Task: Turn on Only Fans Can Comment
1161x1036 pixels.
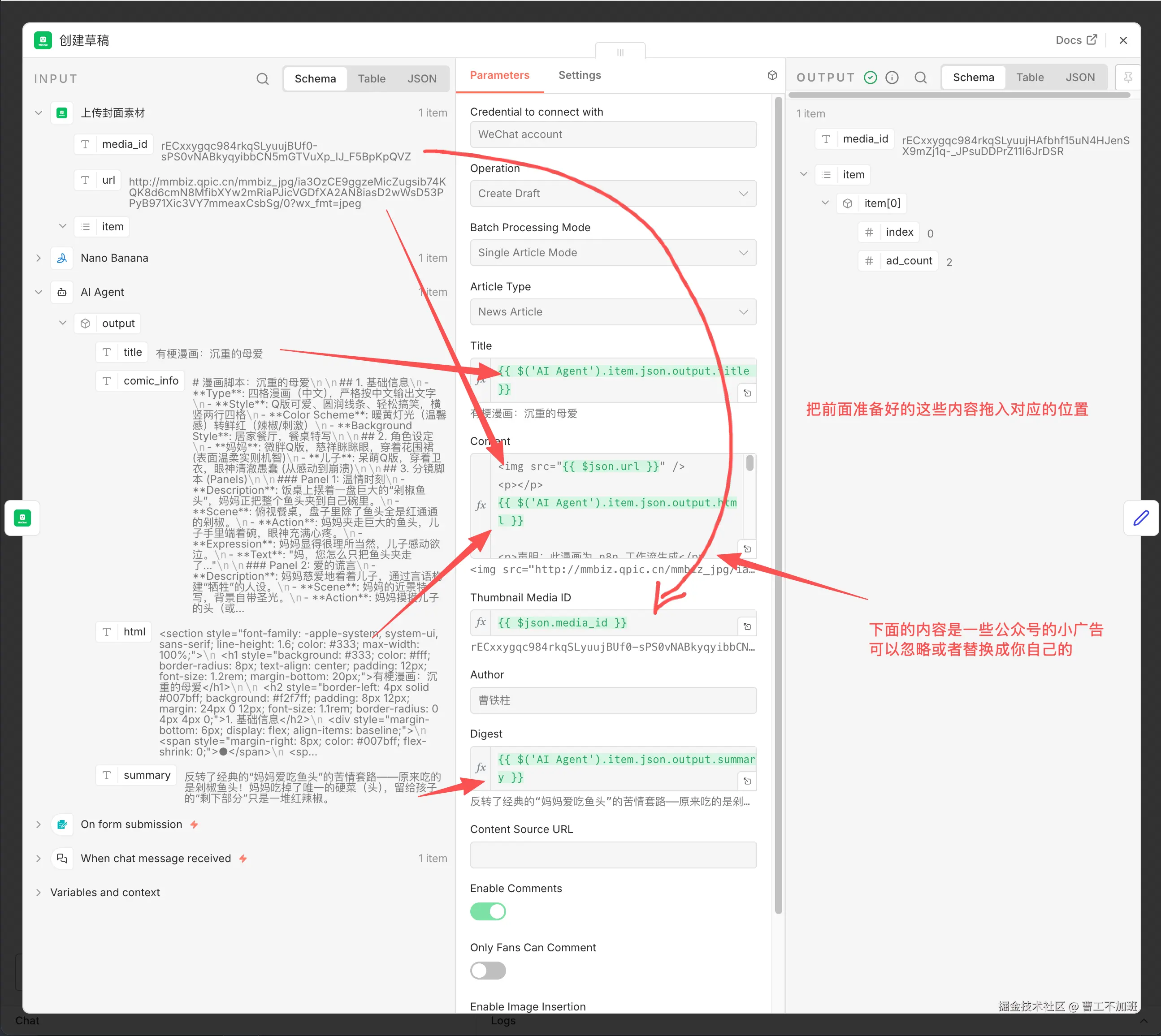Action: point(488,971)
